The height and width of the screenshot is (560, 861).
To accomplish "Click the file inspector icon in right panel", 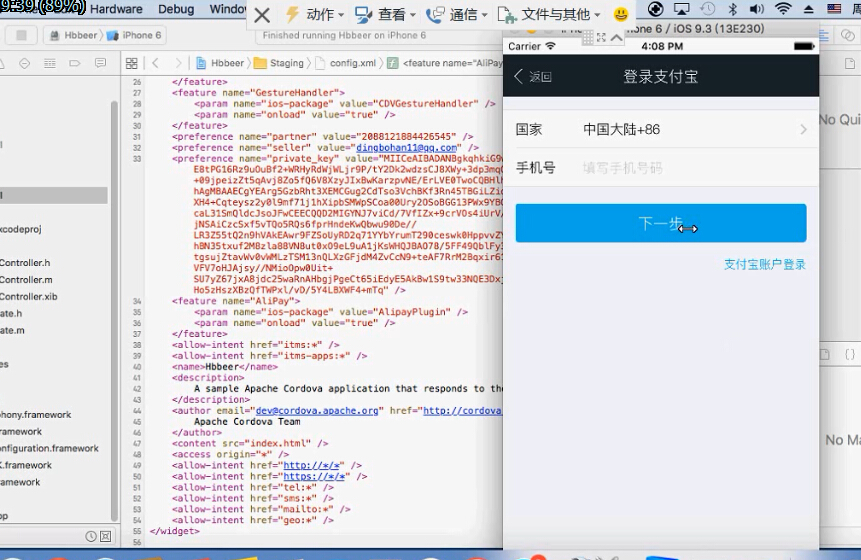I will [x=850, y=64].
